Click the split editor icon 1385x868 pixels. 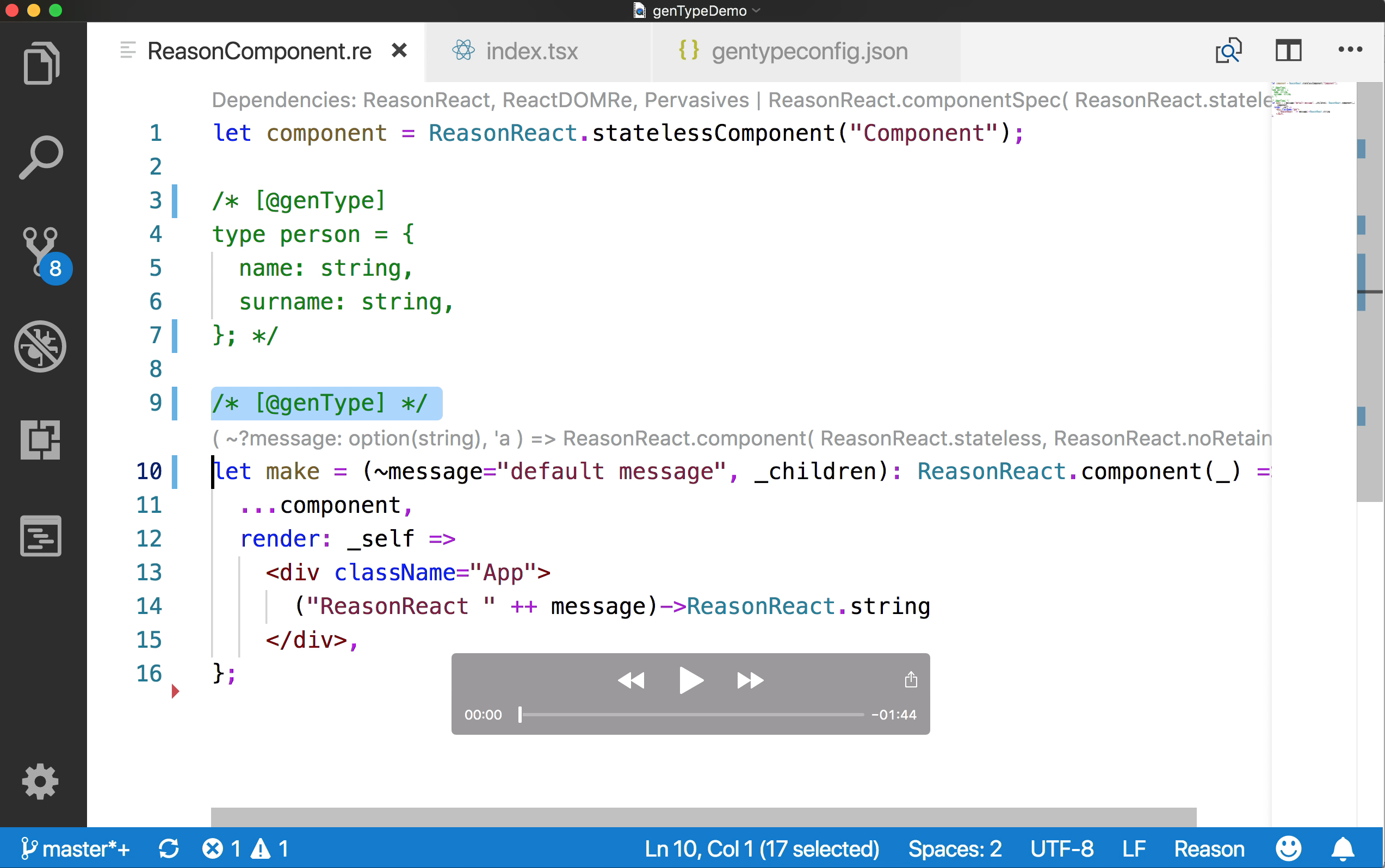coord(1288,51)
